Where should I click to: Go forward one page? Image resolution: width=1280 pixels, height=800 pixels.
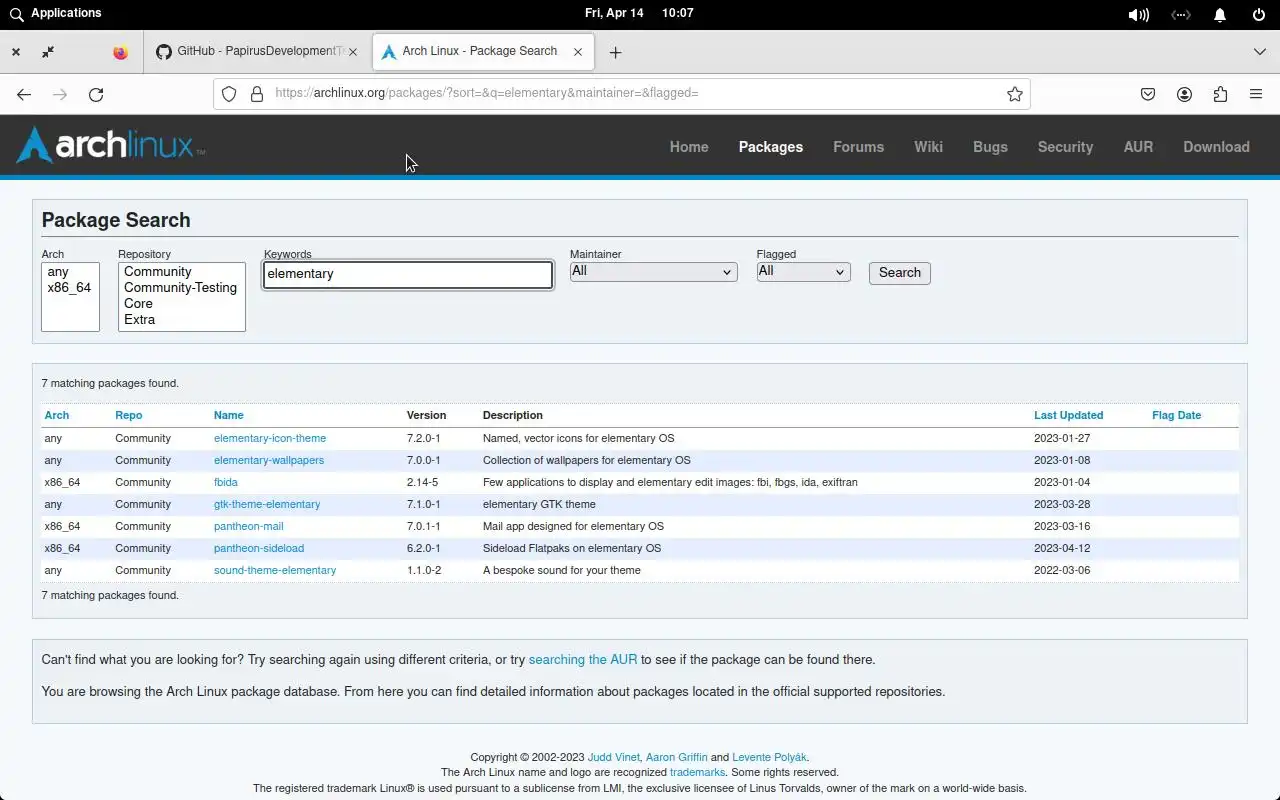(60, 94)
